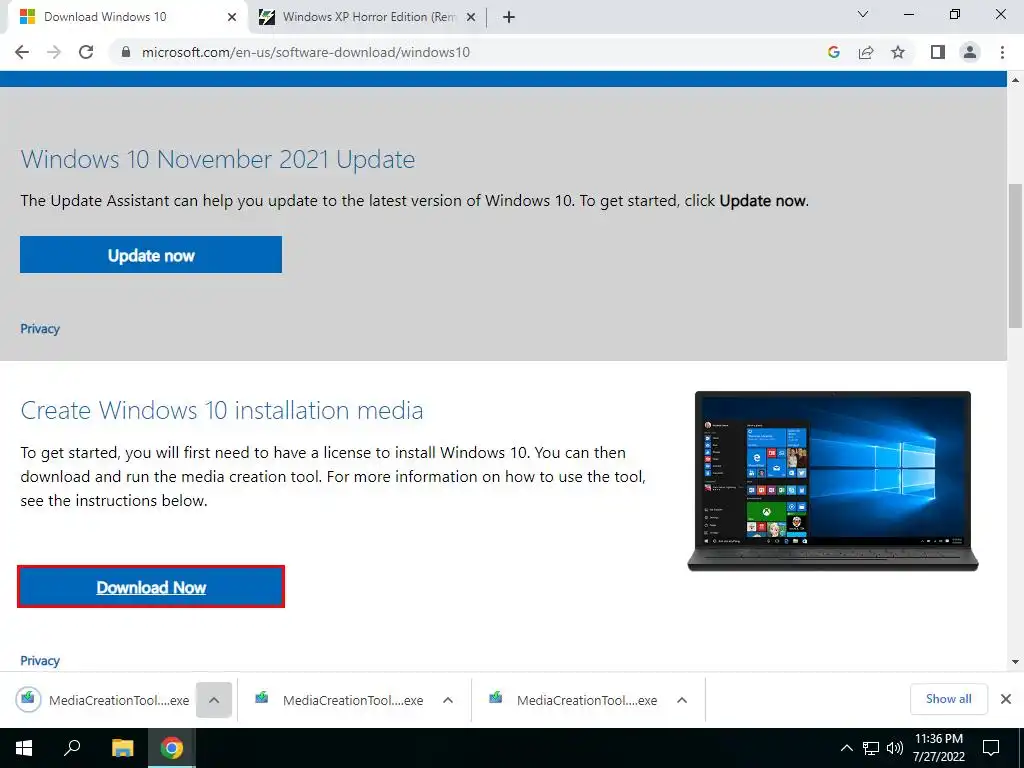Open the browser side panel
Screen dimensions: 1024x768
point(938,52)
